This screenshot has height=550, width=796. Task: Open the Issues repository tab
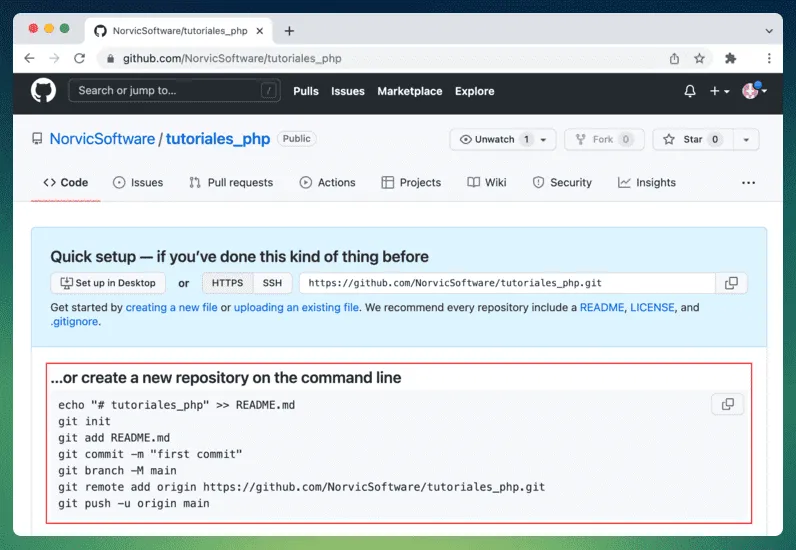pos(138,182)
